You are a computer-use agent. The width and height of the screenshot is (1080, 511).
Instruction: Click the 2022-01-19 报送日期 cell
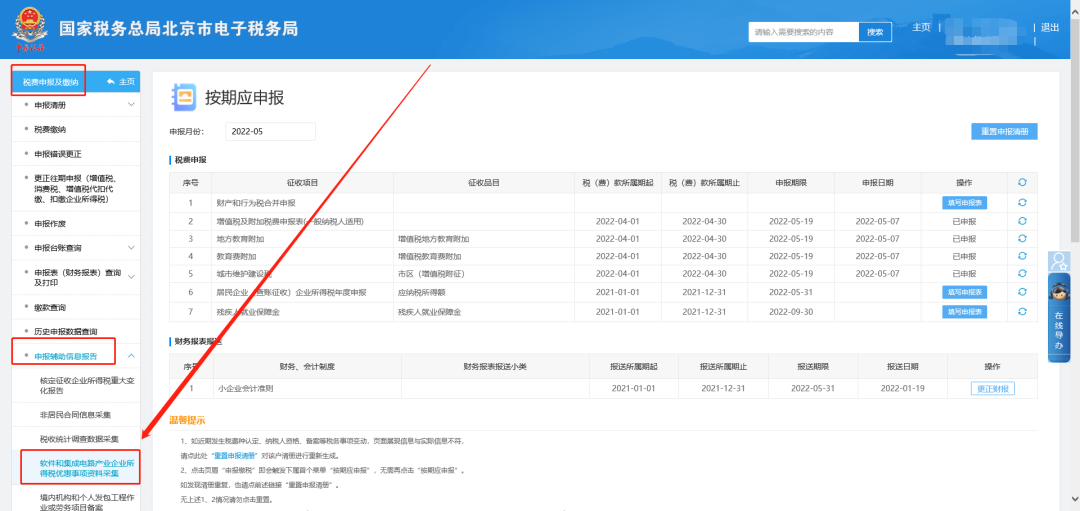coord(902,388)
